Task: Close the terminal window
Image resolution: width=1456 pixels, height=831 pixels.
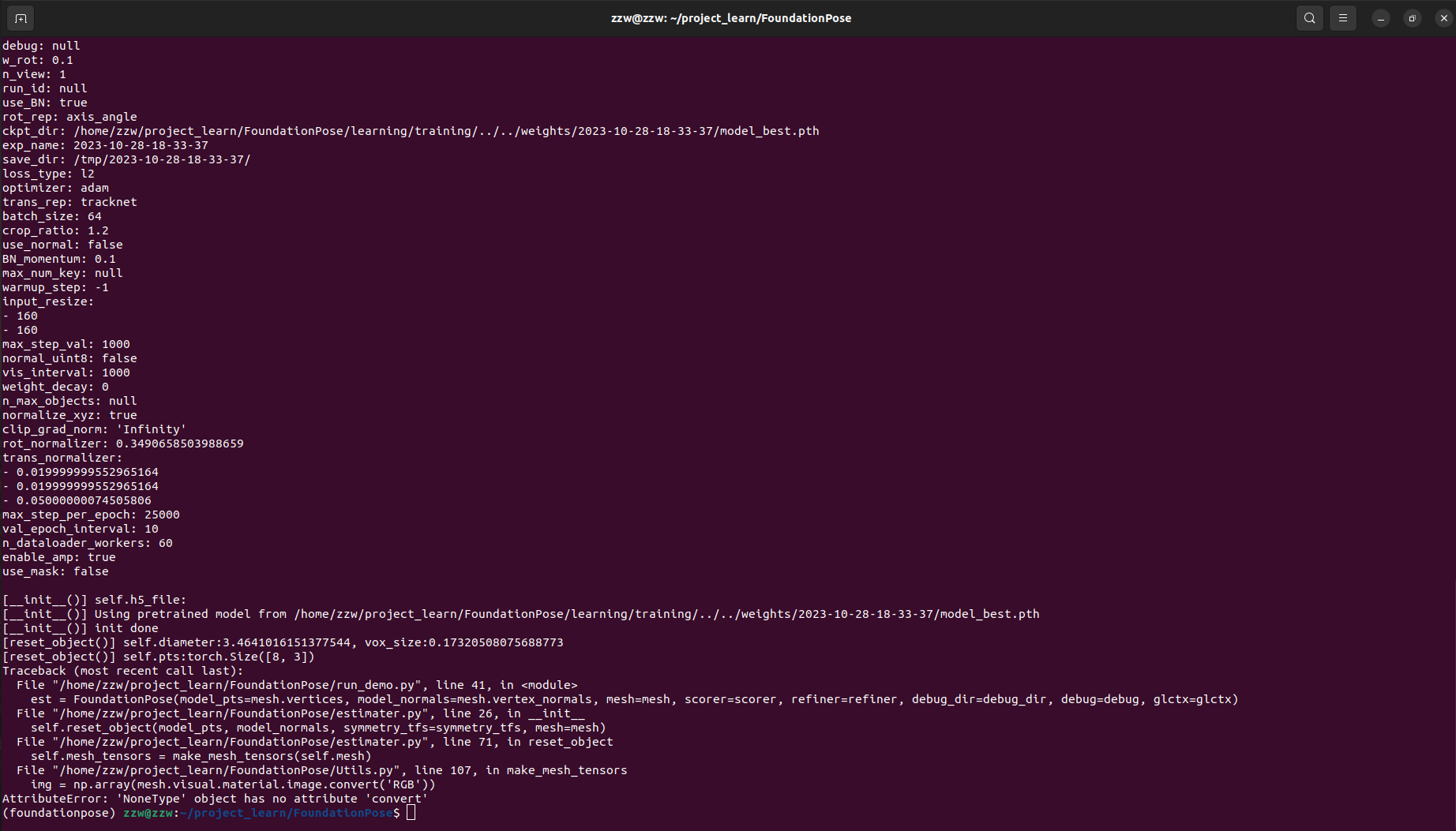Action: point(1443,18)
